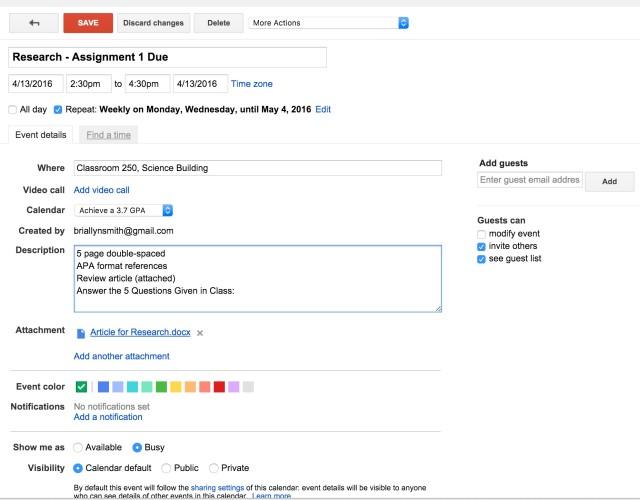Click Add video call link
The width and height of the screenshot is (640, 500).
pos(102,190)
